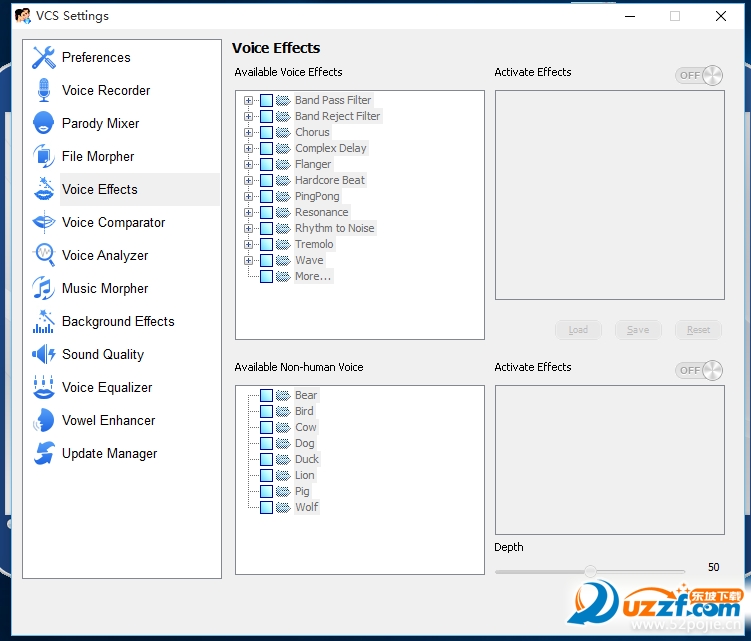
Task: Tick the Lion checkbox
Action: click(x=266, y=475)
